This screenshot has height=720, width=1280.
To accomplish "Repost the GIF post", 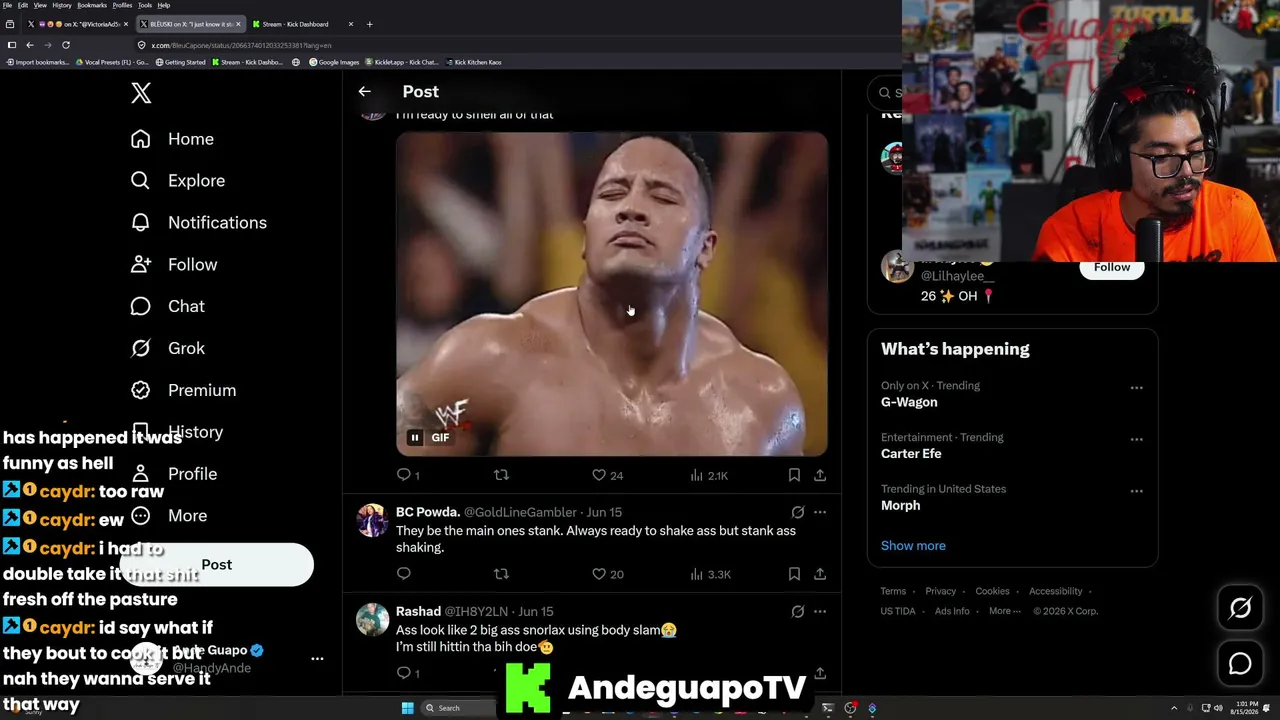I will (501, 475).
